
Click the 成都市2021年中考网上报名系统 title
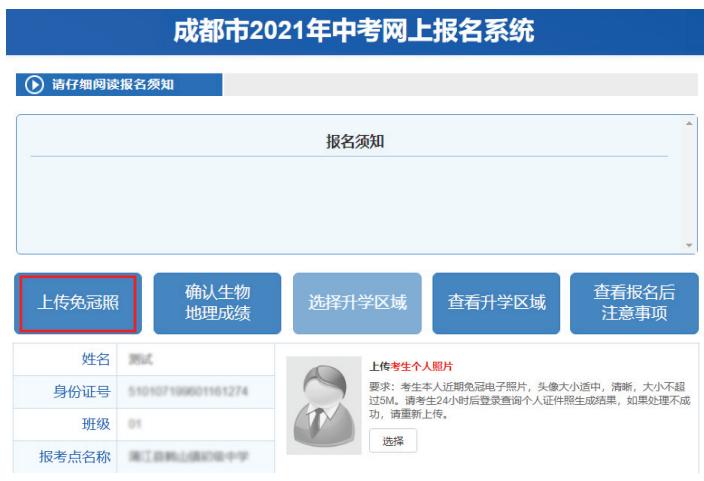(x=354, y=31)
